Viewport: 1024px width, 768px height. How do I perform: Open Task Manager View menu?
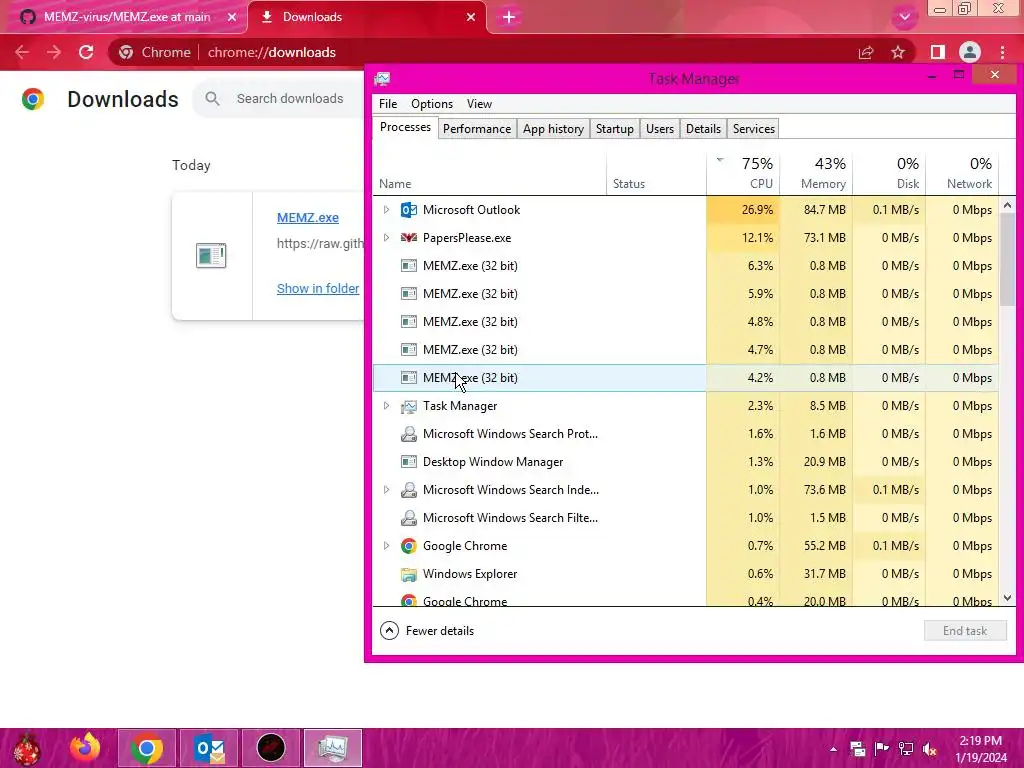[479, 104]
